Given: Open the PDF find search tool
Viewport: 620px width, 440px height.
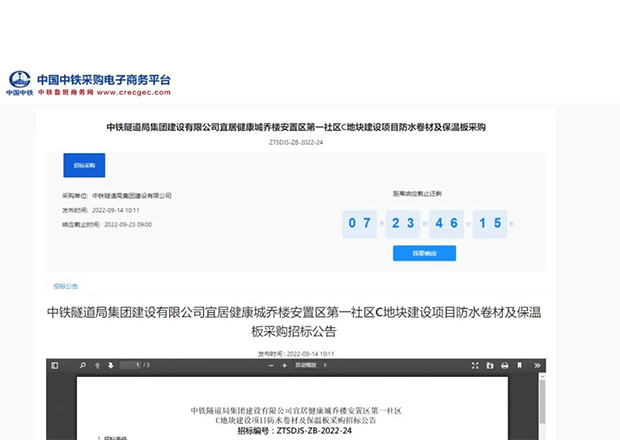Looking at the screenshot, I should tap(83, 365).
